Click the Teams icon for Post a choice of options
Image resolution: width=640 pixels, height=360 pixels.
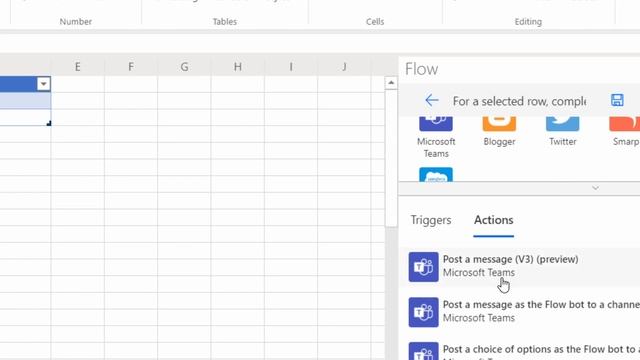click(423, 351)
